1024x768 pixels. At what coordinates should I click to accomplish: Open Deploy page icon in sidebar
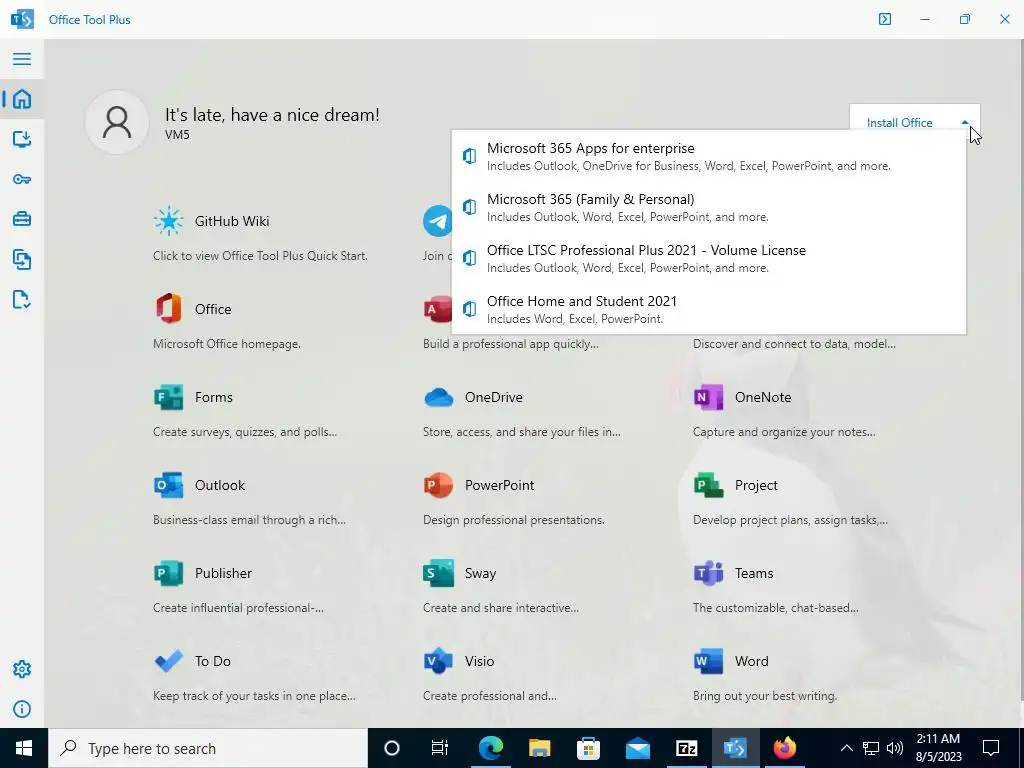click(x=22, y=138)
